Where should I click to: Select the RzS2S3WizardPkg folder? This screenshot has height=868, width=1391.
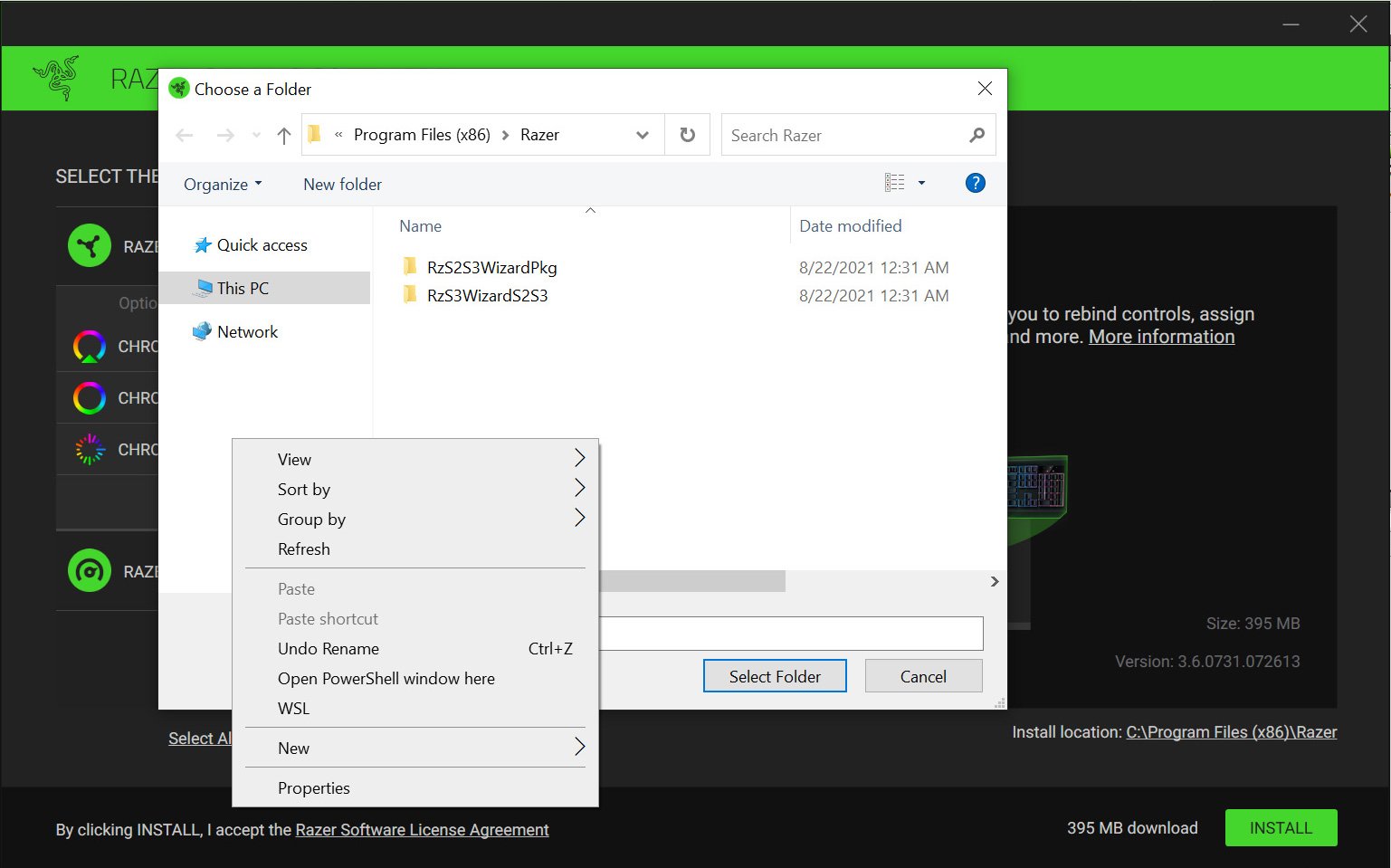tap(491, 268)
